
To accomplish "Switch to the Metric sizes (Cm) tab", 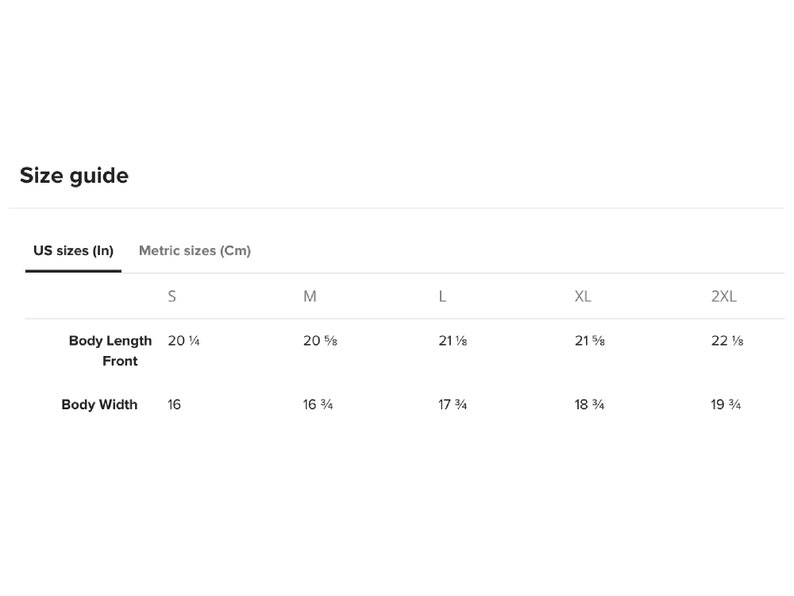I will (194, 251).
